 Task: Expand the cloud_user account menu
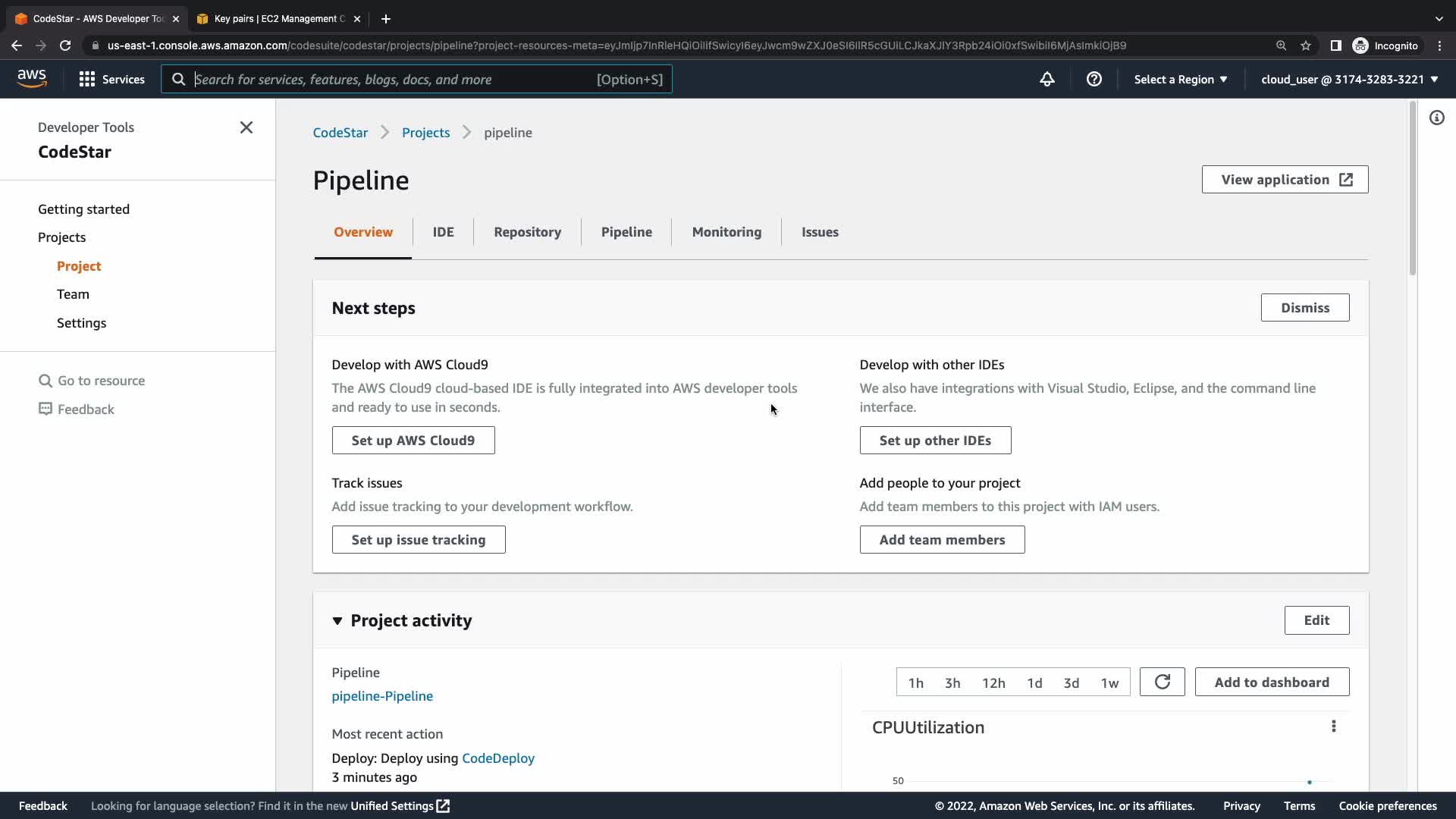click(1349, 79)
